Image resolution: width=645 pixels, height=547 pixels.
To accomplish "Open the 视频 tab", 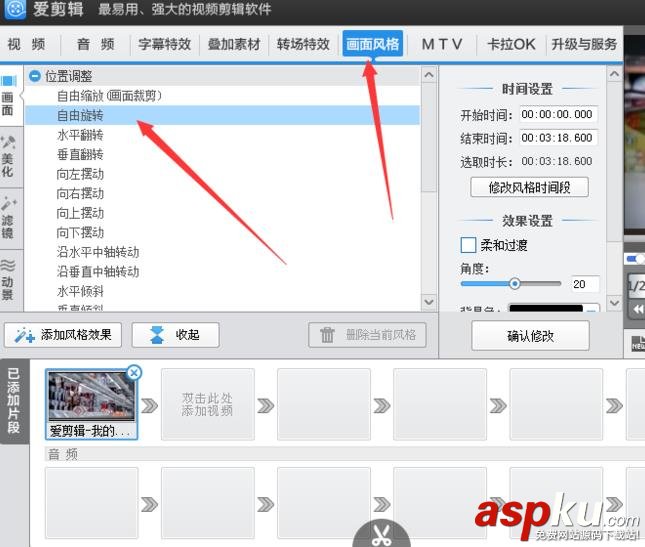I will [26, 44].
